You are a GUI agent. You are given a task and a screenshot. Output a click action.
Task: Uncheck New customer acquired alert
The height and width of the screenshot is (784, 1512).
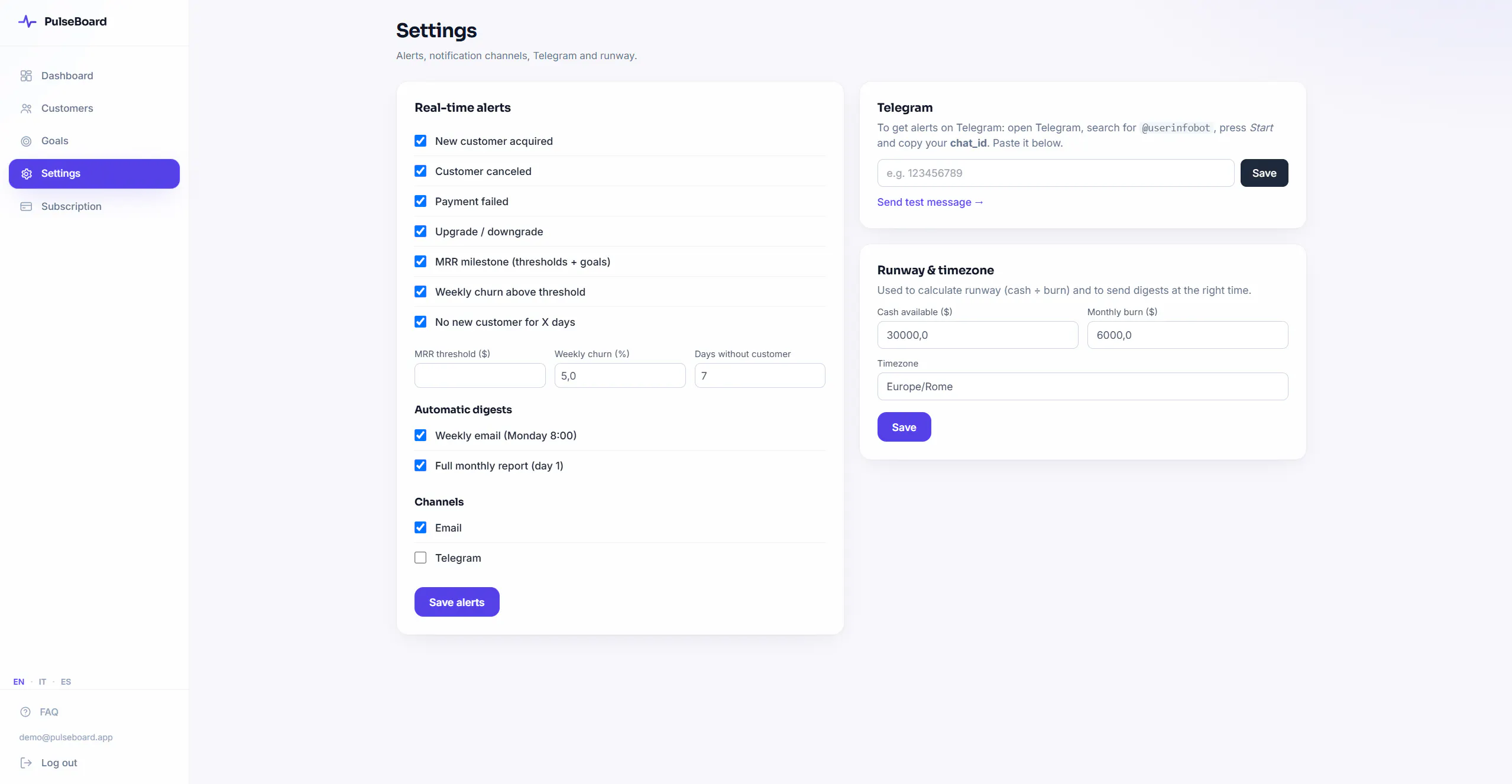pos(420,141)
